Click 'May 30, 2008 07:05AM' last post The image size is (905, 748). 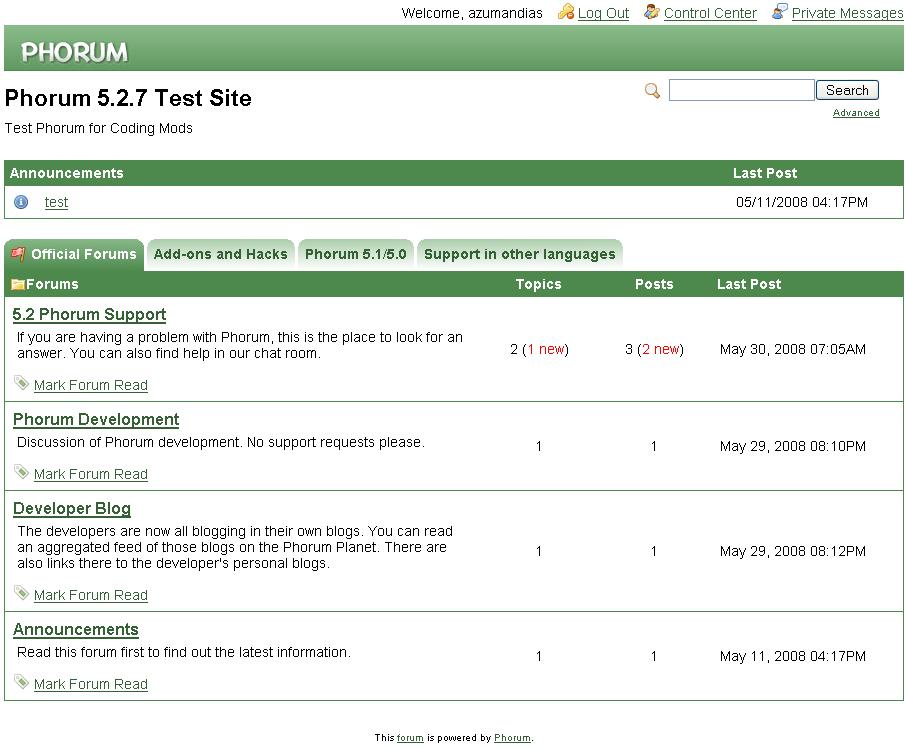click(x=792, y=349)
